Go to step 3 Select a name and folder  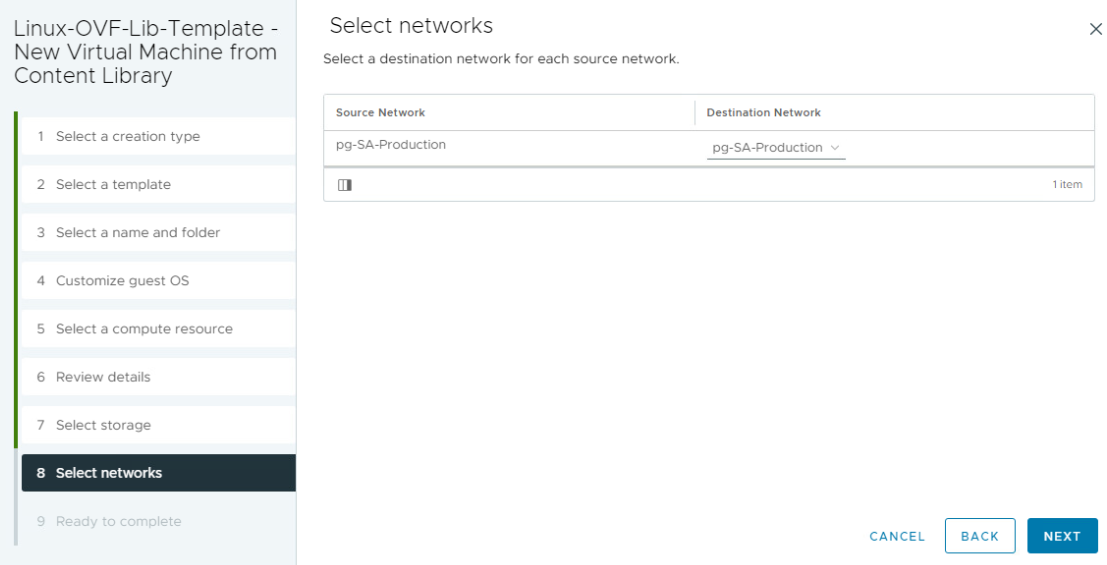(x=159, y=232)
